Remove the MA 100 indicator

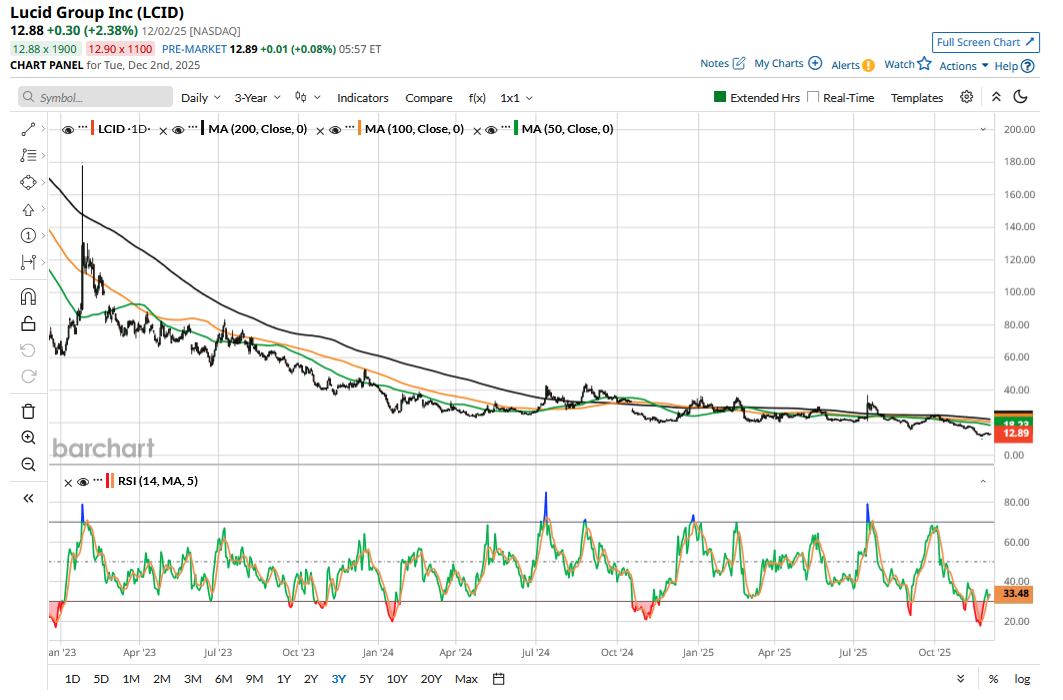tap(320, 131)
